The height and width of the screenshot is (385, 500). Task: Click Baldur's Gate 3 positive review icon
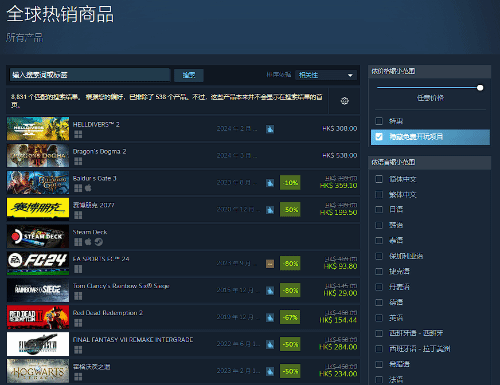(270, 183)
